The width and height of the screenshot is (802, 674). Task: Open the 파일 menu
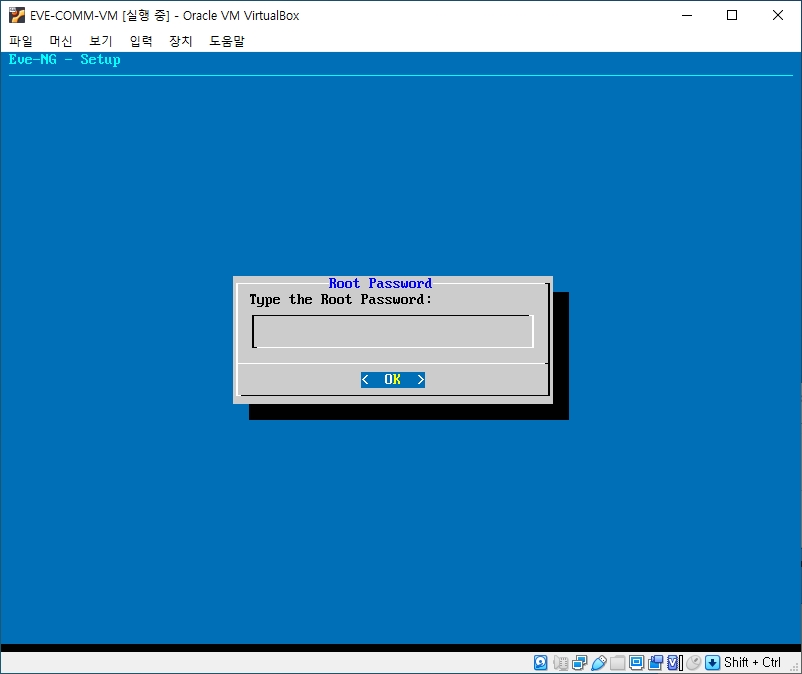21,41
